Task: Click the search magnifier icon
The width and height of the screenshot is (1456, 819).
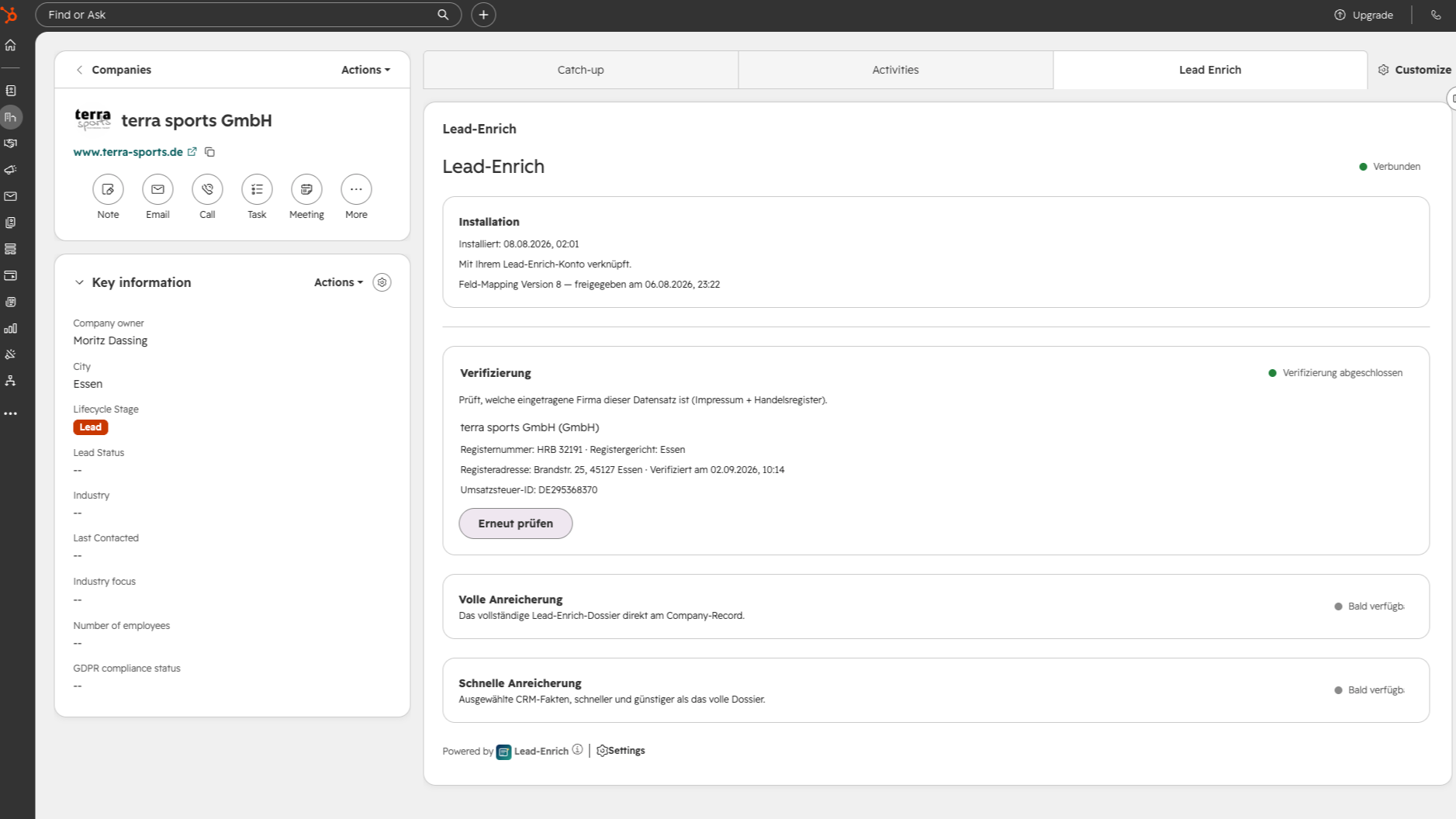Action: tap(443, 15)
